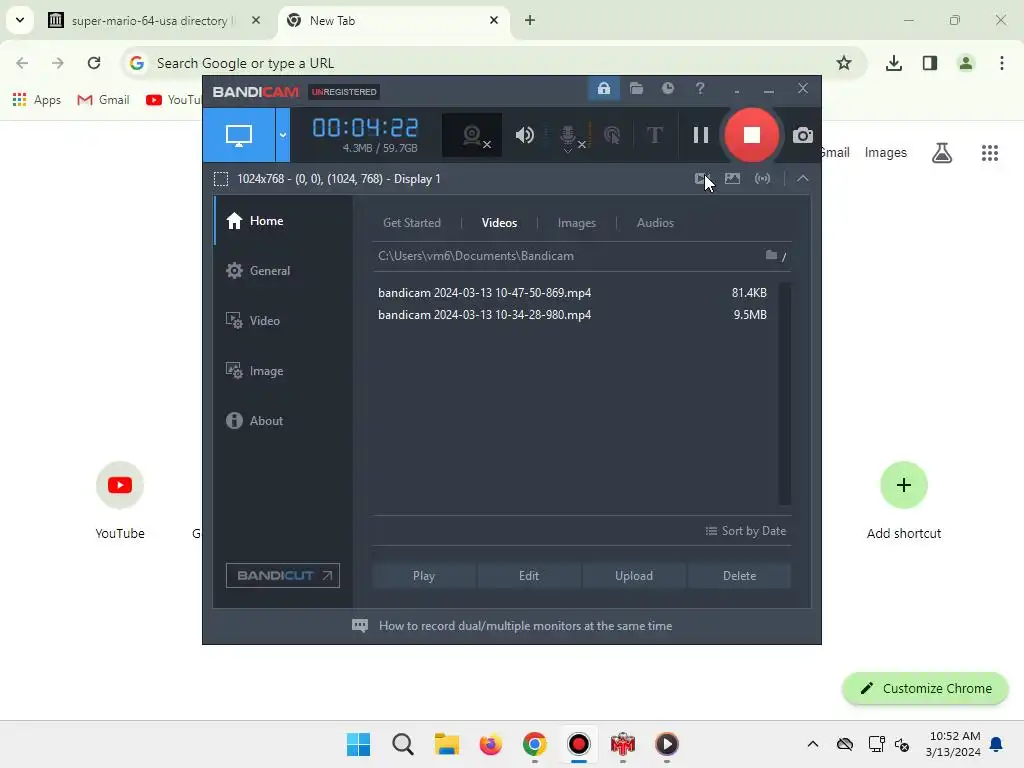The height and width of the screenshot is (768, 1024).
Task: Click Customize Chrome button
Action: 925,688
